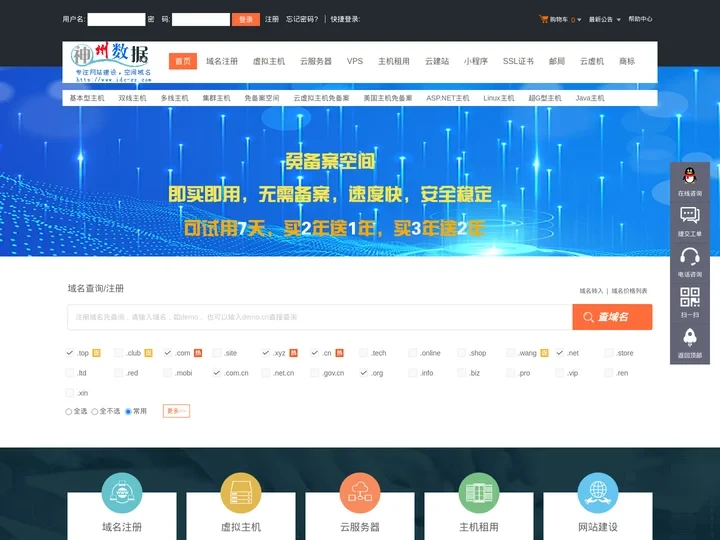Viewport: 720px width, 540px height.
Task: Click the domain name search input
Action: click(x=320, y=317)
